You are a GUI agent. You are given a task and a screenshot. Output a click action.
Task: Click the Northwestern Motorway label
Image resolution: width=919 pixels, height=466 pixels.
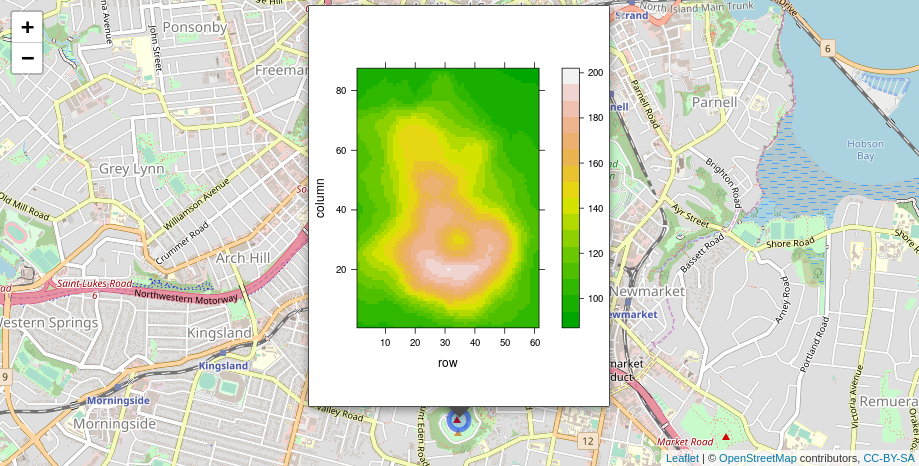pos(185,295)
